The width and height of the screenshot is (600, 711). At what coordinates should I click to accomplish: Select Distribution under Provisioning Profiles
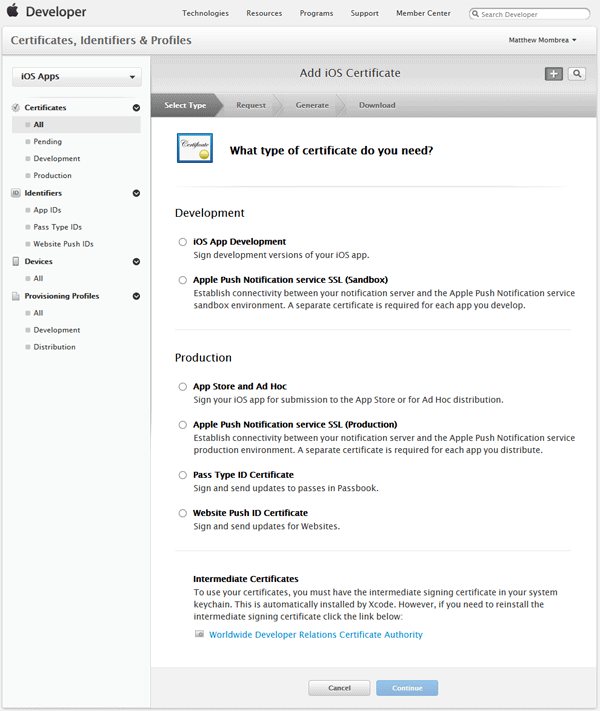pyautogui.click(x=54, y=347)
